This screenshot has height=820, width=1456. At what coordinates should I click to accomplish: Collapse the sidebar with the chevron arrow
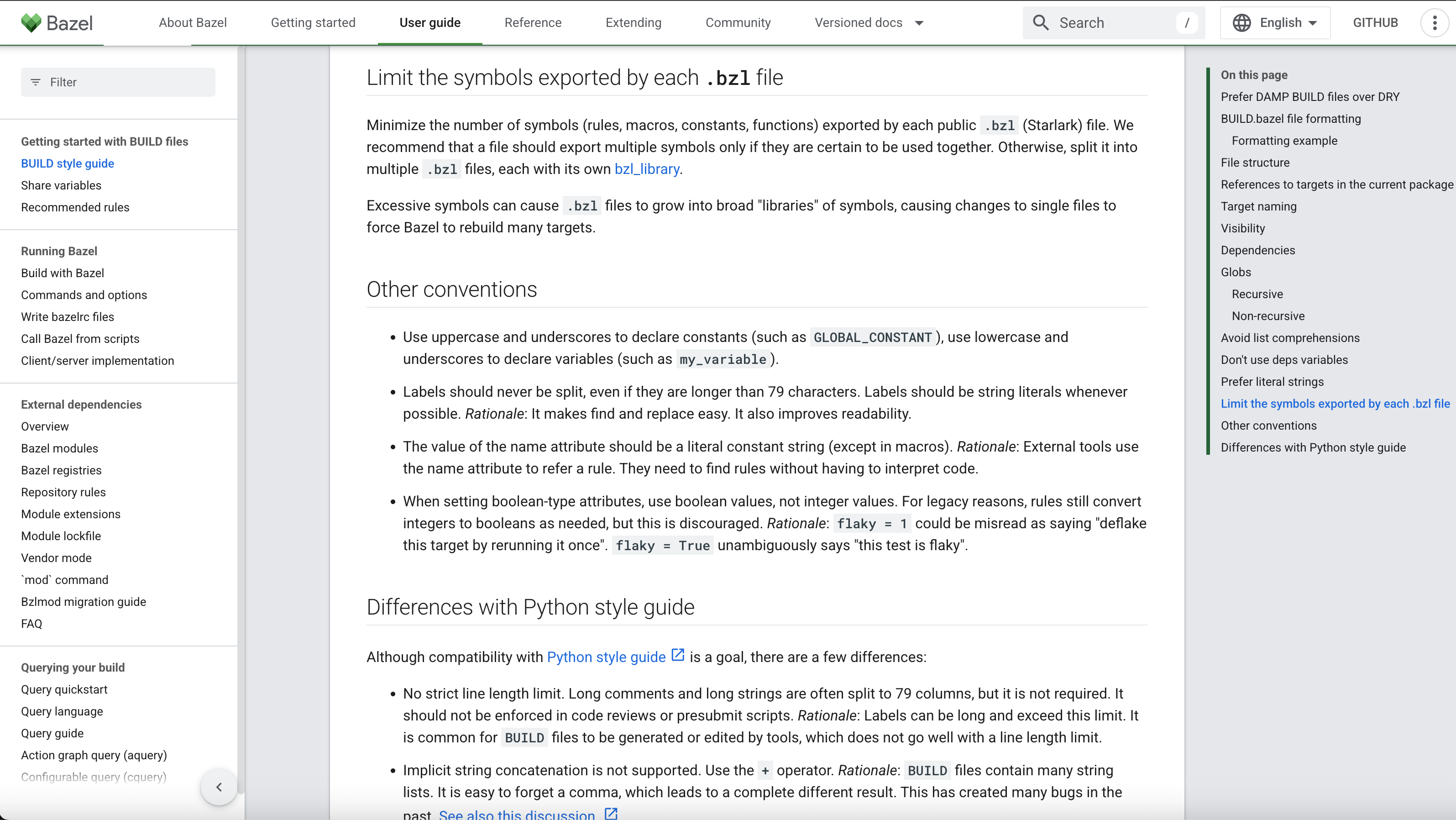click(x=218, y=787)
